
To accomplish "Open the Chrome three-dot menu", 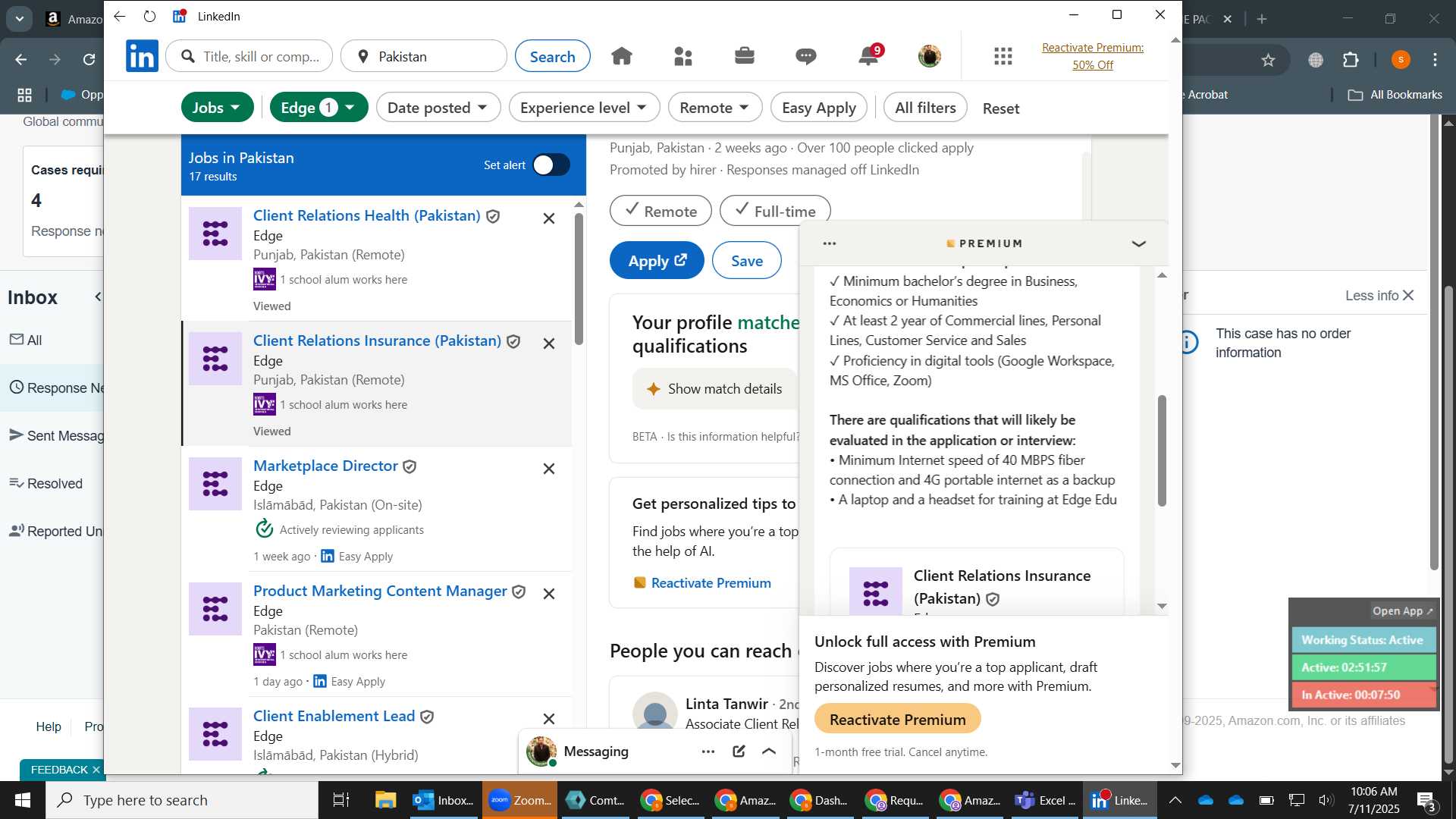I will pos(1436,60).
